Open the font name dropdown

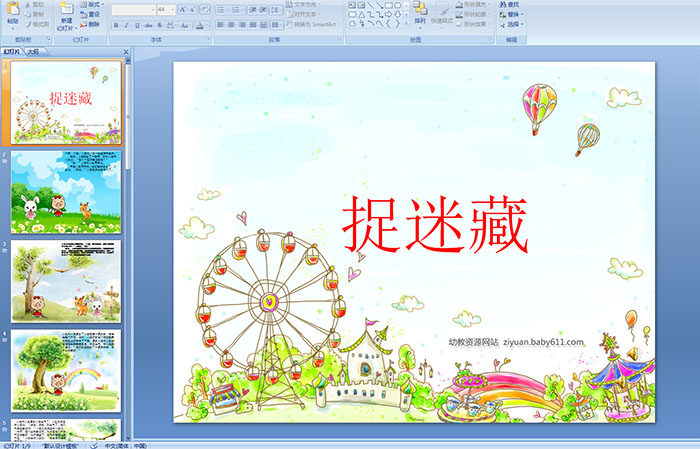(x=132, y=9)
